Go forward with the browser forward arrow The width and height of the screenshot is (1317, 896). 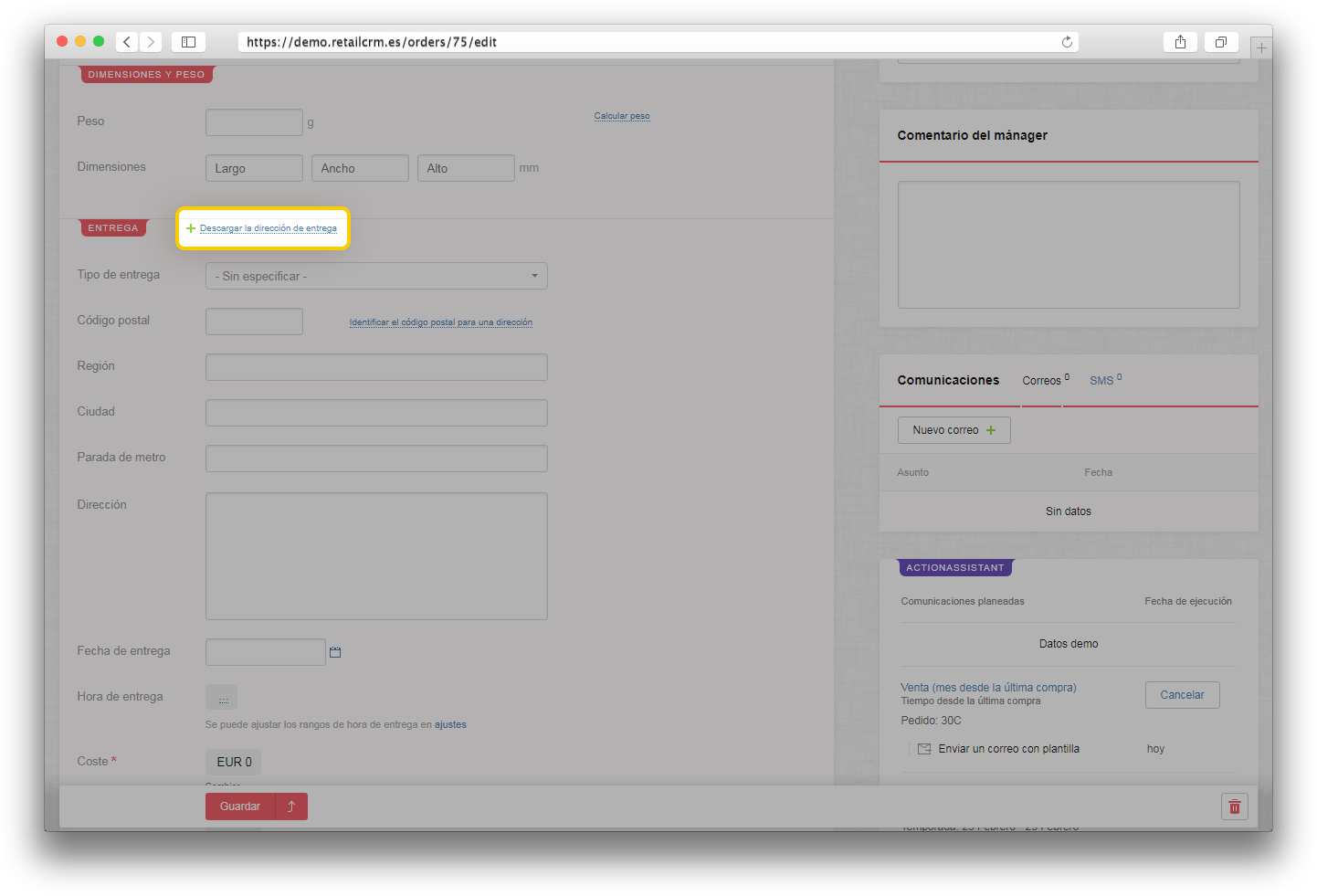pyautogui.click(x=152, y=42)
